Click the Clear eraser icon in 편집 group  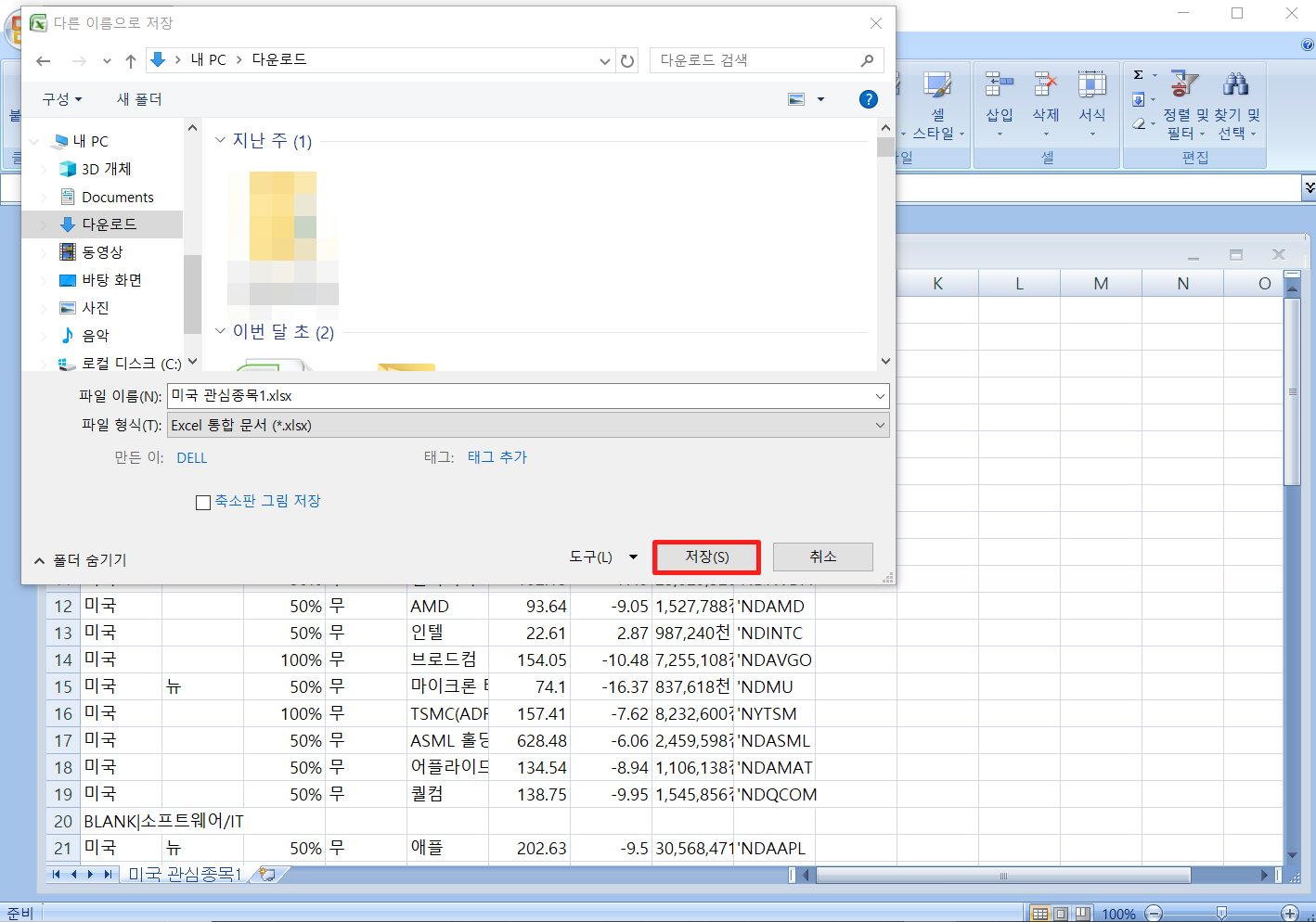coord(1139,123)
